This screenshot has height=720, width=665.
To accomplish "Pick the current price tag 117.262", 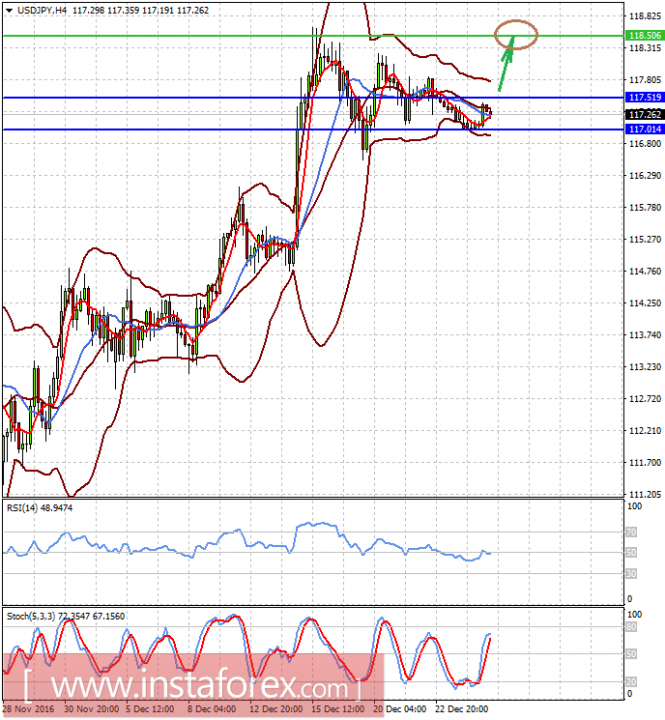I will point(645,114).
